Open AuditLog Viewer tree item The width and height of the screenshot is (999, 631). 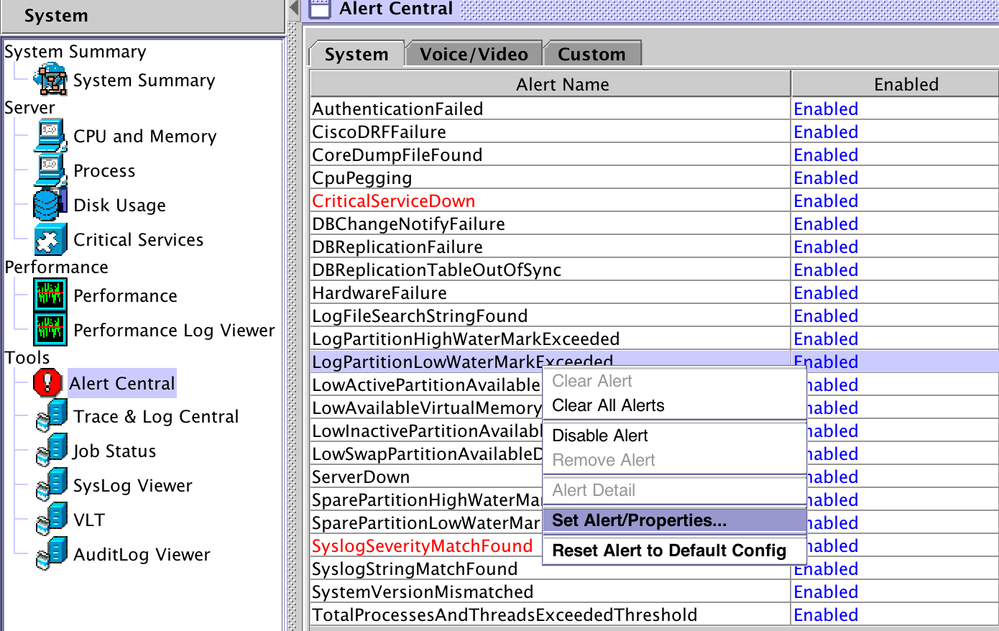[141, 554]
